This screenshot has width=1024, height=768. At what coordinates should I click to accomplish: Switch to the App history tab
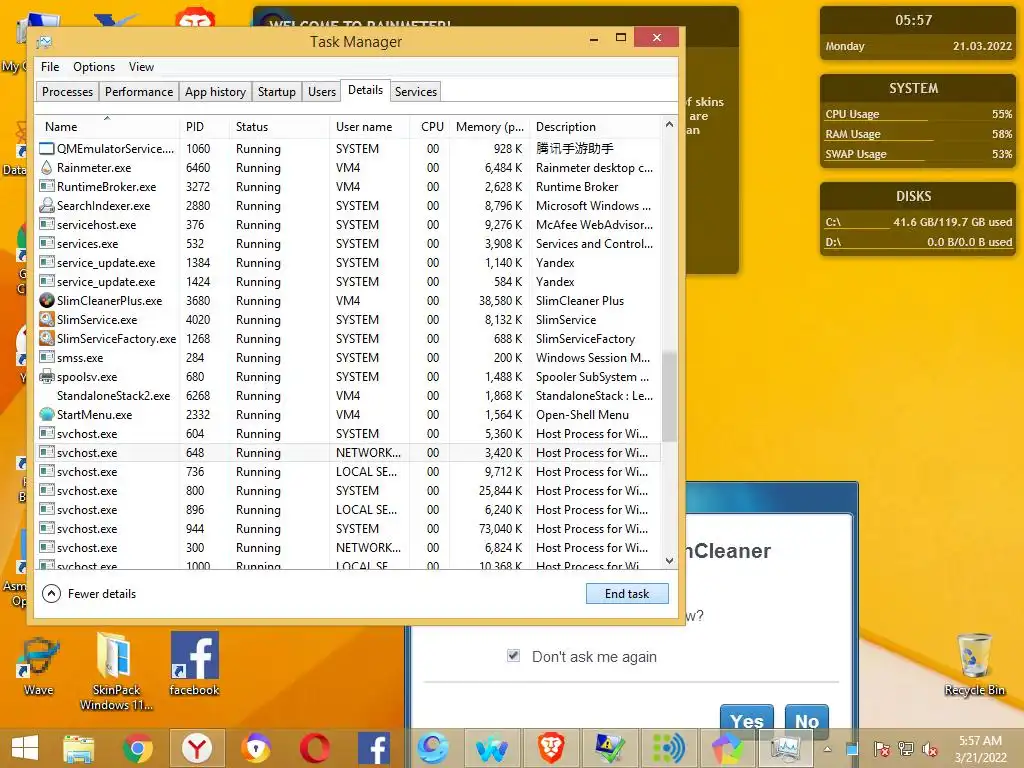[x=215, y=91]
